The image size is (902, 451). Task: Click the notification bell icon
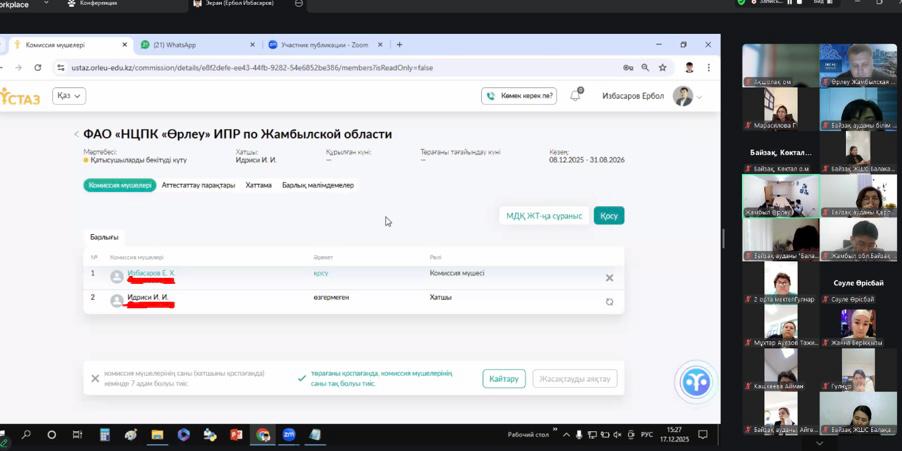tap(575, 96)
